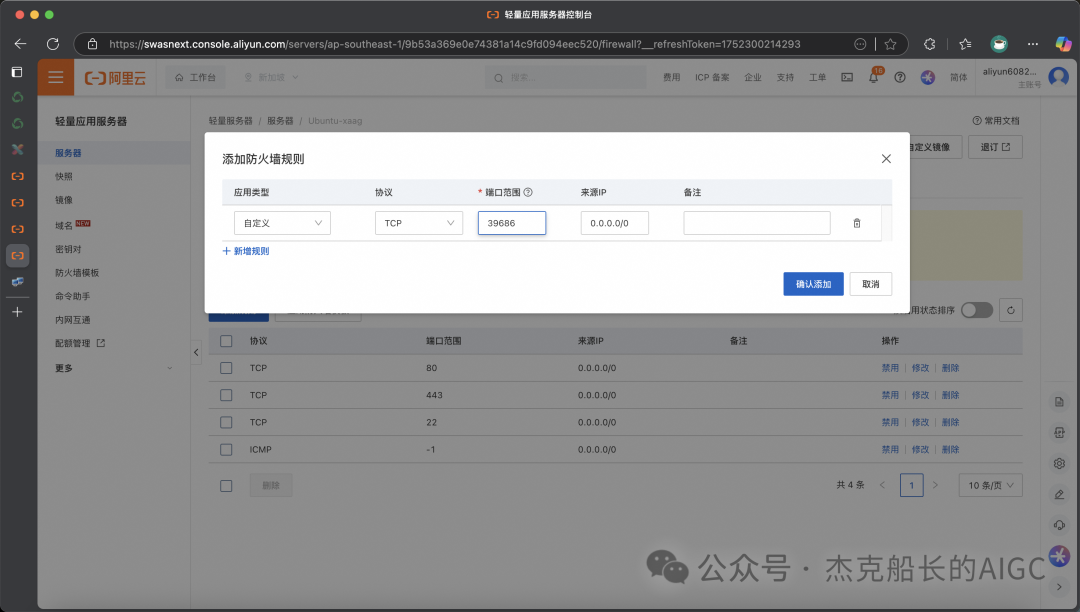Delete the rule row with trash icon
This screenshot has height=612, width=1080.
[x=857, y=223]
